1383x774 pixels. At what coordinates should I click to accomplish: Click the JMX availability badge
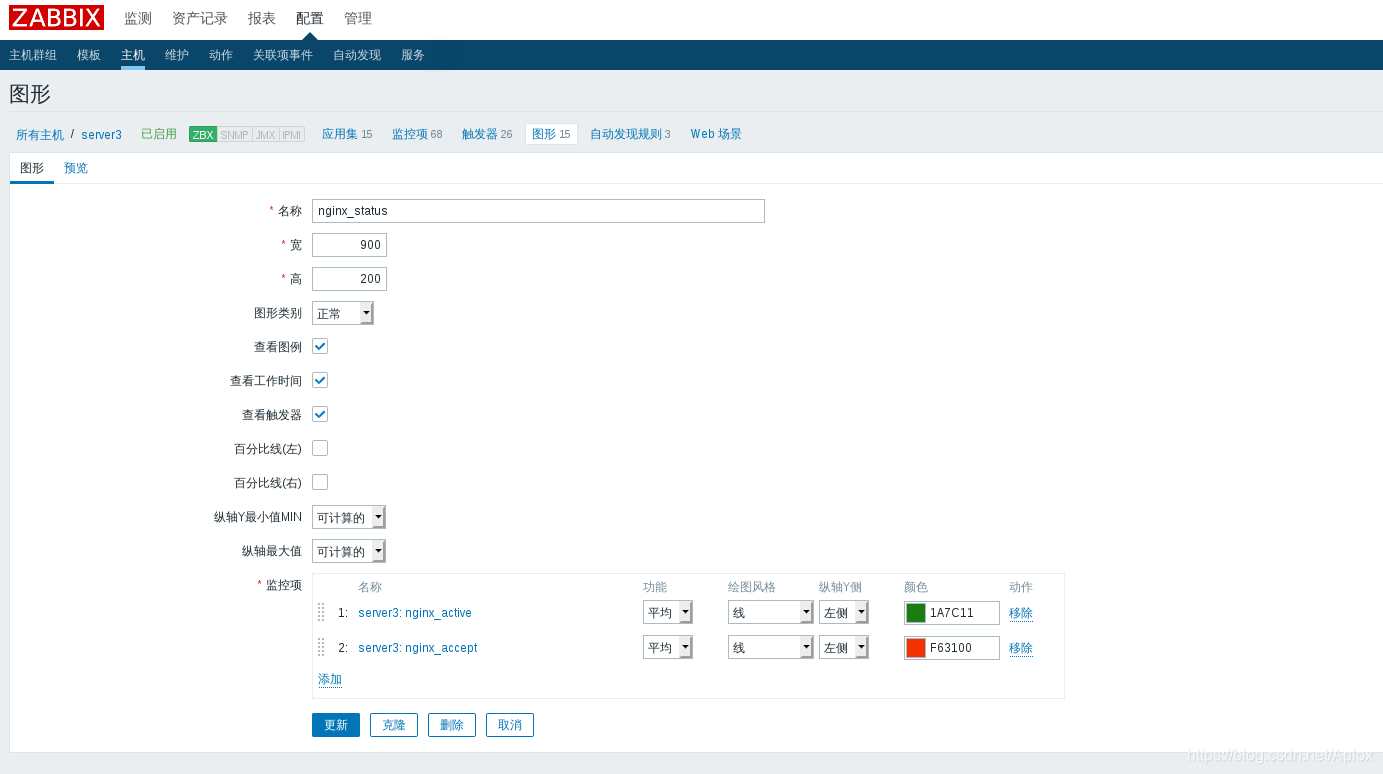(x=265, y=134)
